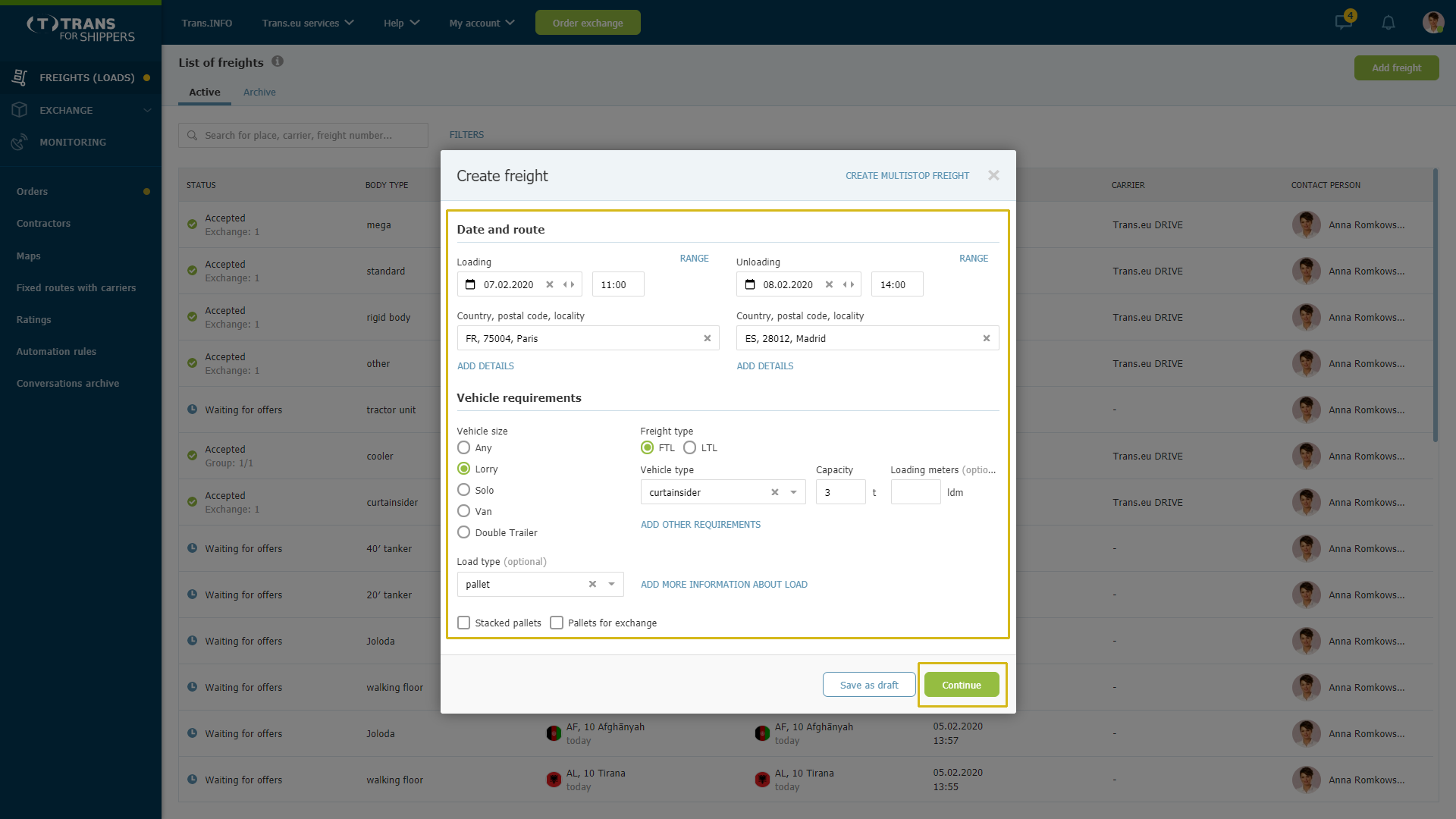Click the unloading date arrows stepper
This screenshot has width=1456, height=819.
[849, 284]
